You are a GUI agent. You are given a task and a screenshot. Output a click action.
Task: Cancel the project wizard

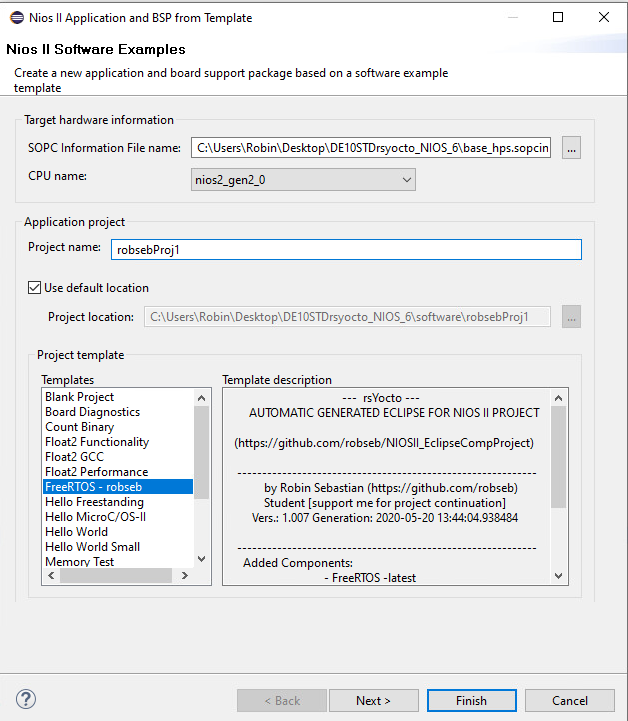click(569, 701)
